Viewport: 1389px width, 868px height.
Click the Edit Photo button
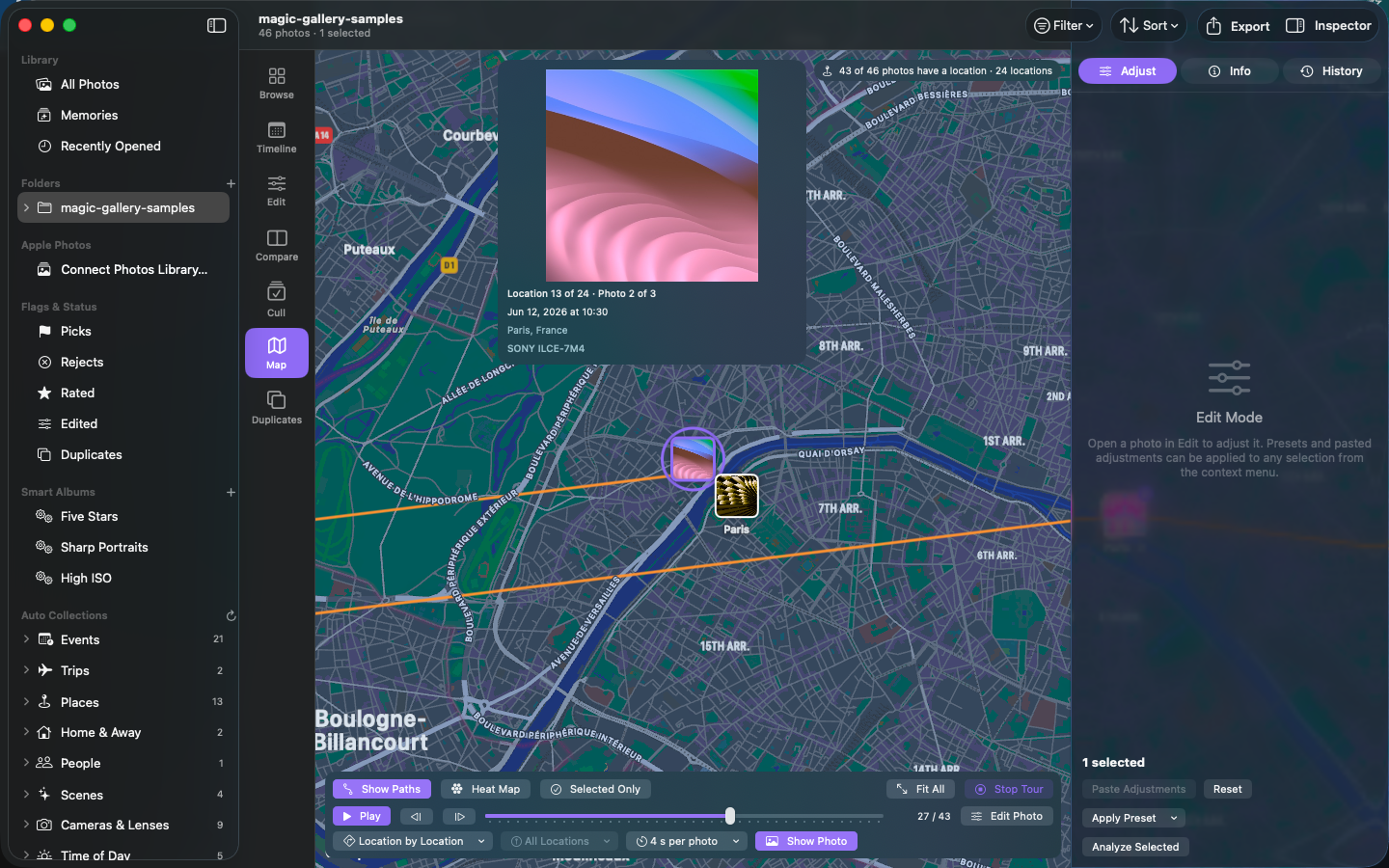point(1007,816)
